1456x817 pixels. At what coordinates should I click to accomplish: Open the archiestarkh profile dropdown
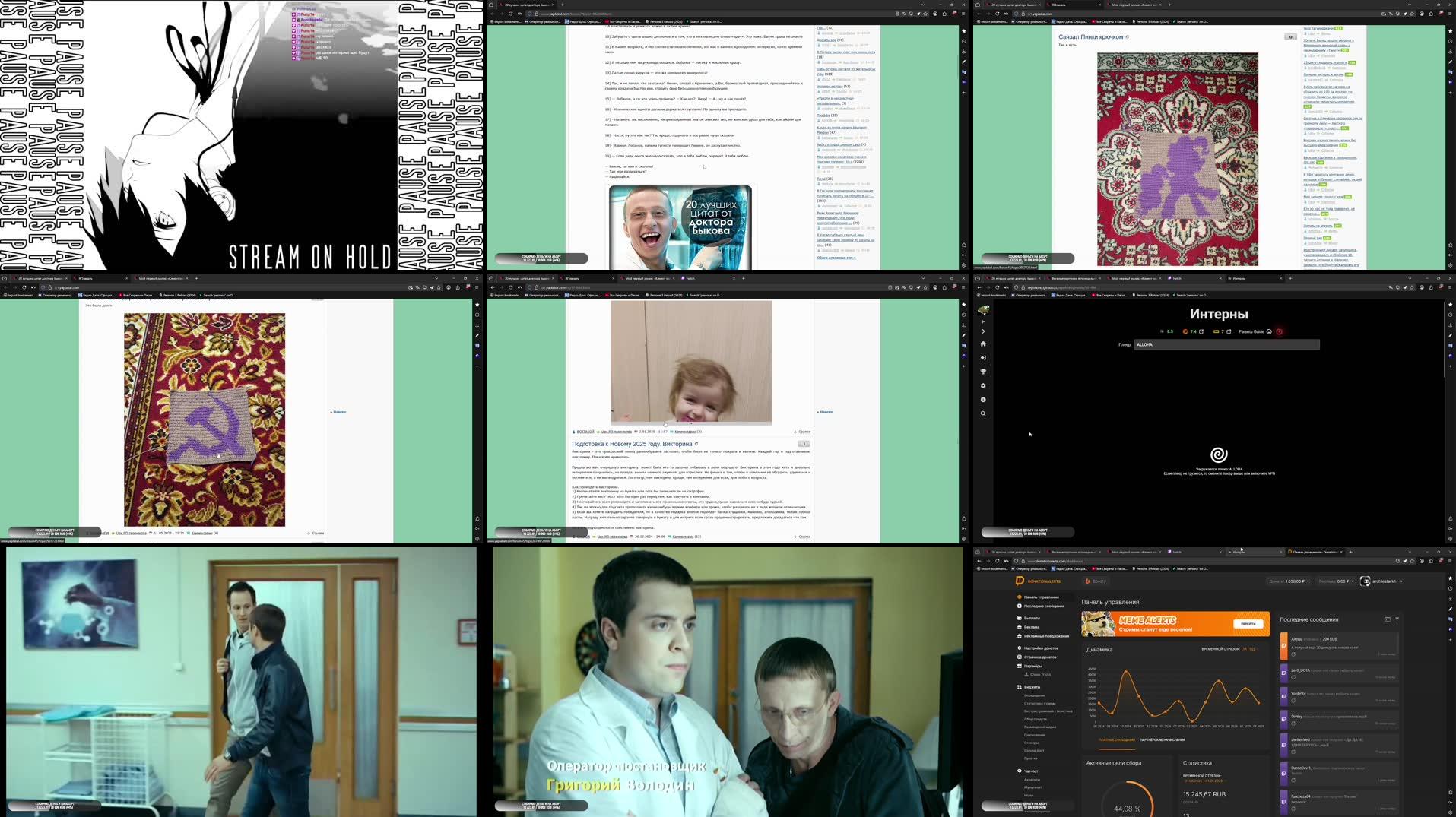point(1382,581)
